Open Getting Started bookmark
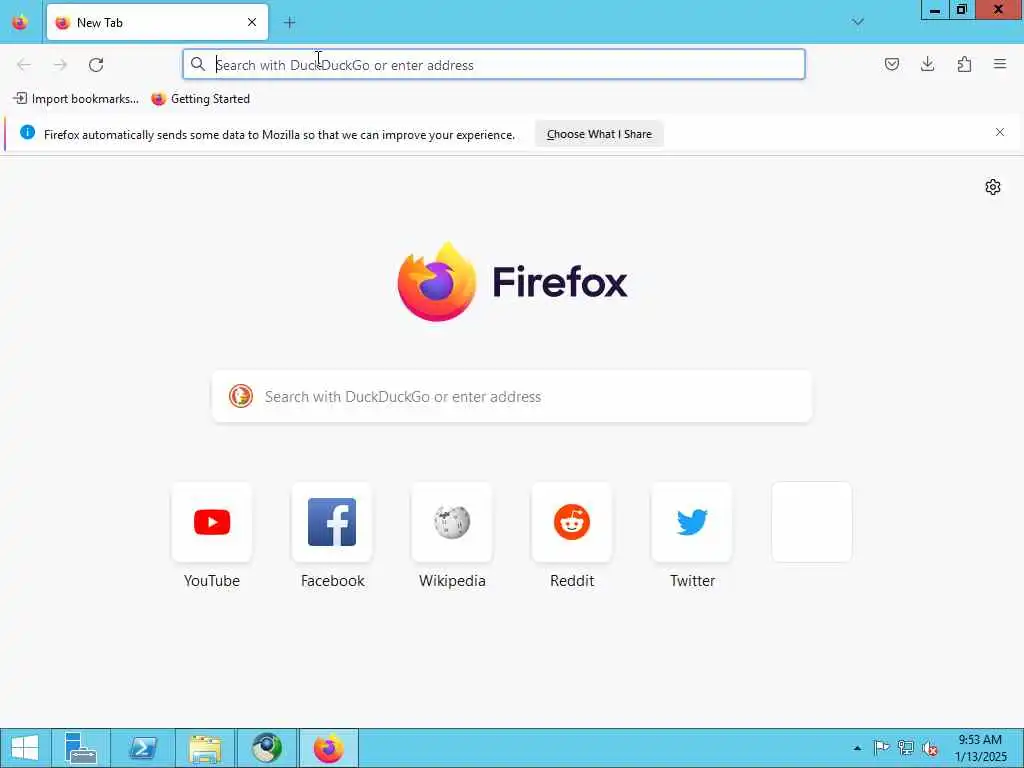 200,99
